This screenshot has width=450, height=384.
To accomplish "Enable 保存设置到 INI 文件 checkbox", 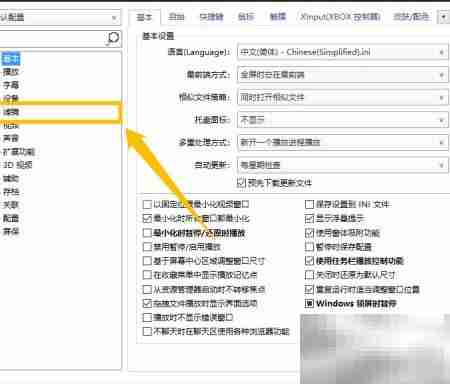I will [309, 204].
